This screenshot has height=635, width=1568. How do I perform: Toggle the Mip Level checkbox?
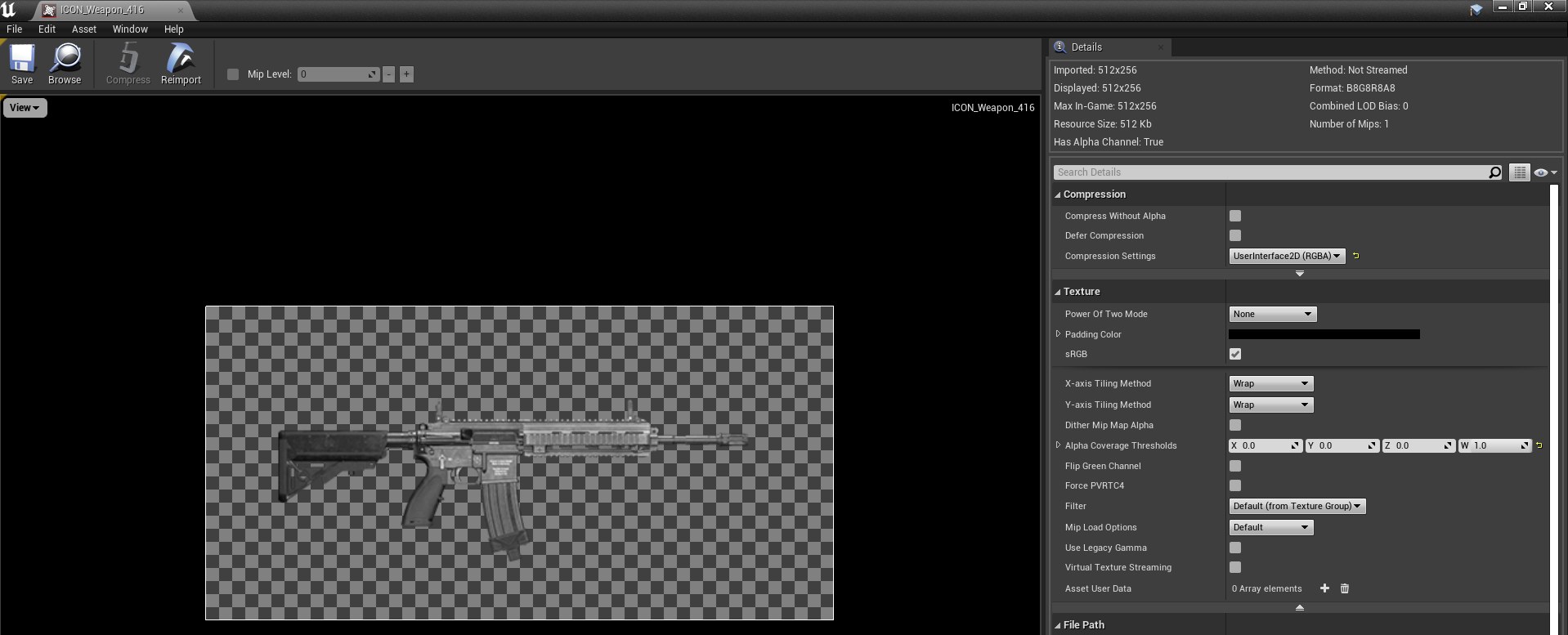click(x=233, y=74)
